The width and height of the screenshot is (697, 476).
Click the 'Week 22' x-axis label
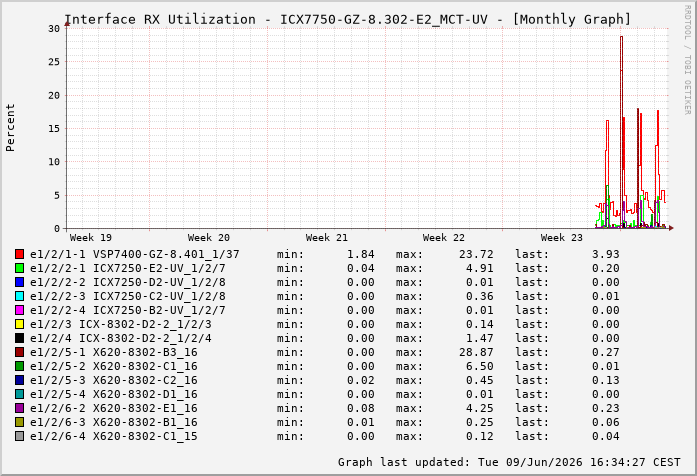(x=444, y=238)
